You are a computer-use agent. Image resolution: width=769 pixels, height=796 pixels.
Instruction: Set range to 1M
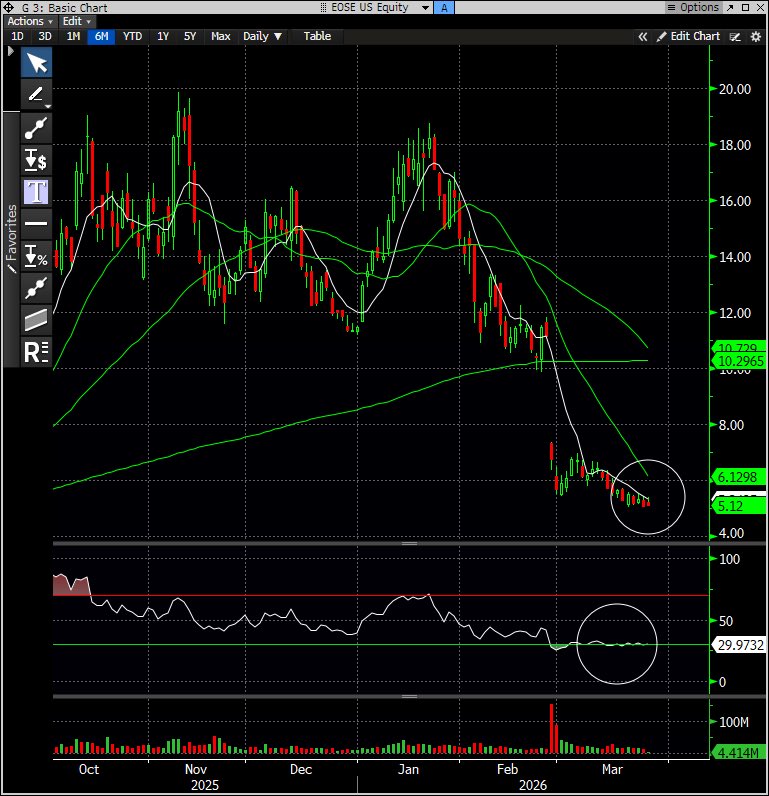(x=73, y=36)
